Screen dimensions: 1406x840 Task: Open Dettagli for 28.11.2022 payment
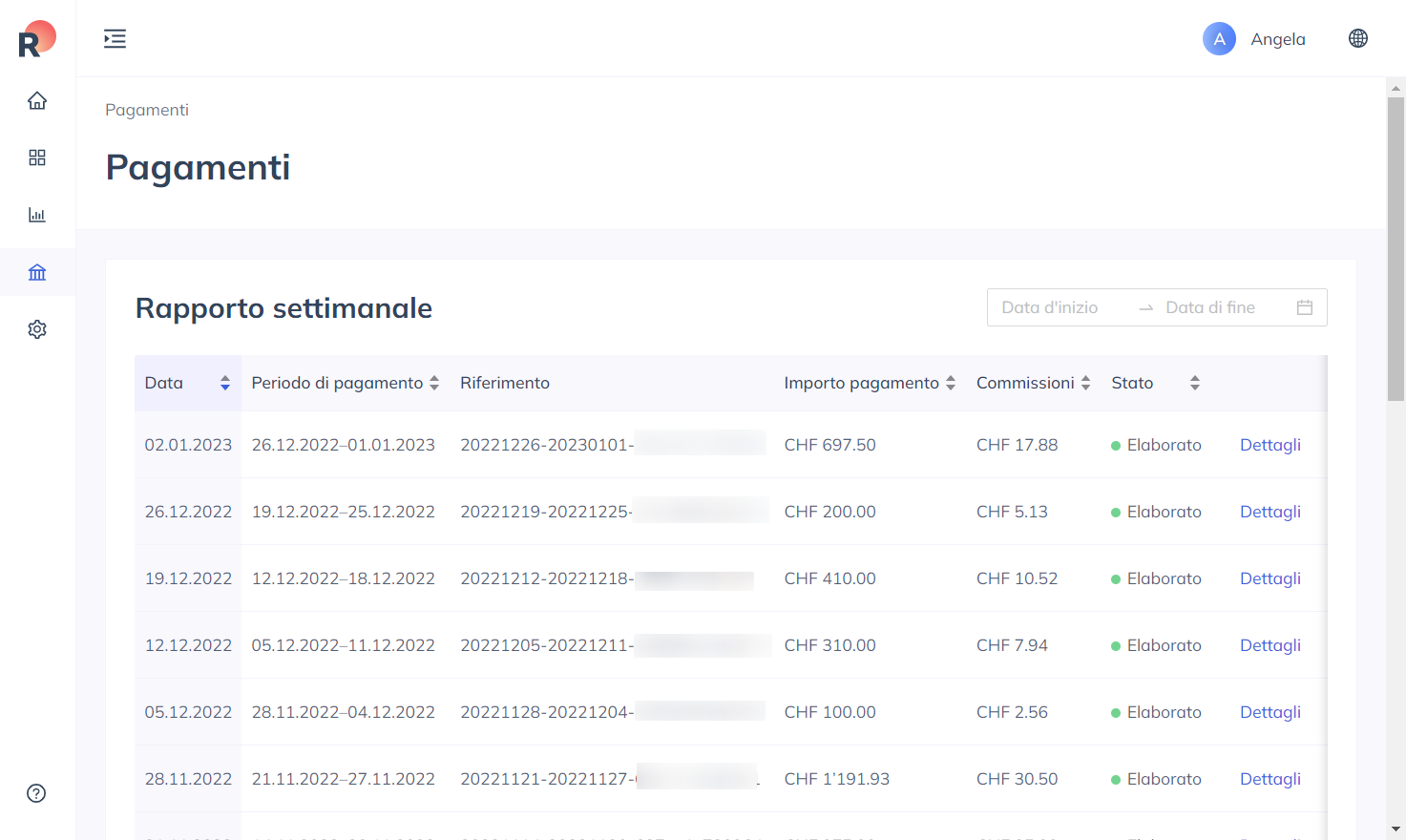click(x=1270, y=779)
